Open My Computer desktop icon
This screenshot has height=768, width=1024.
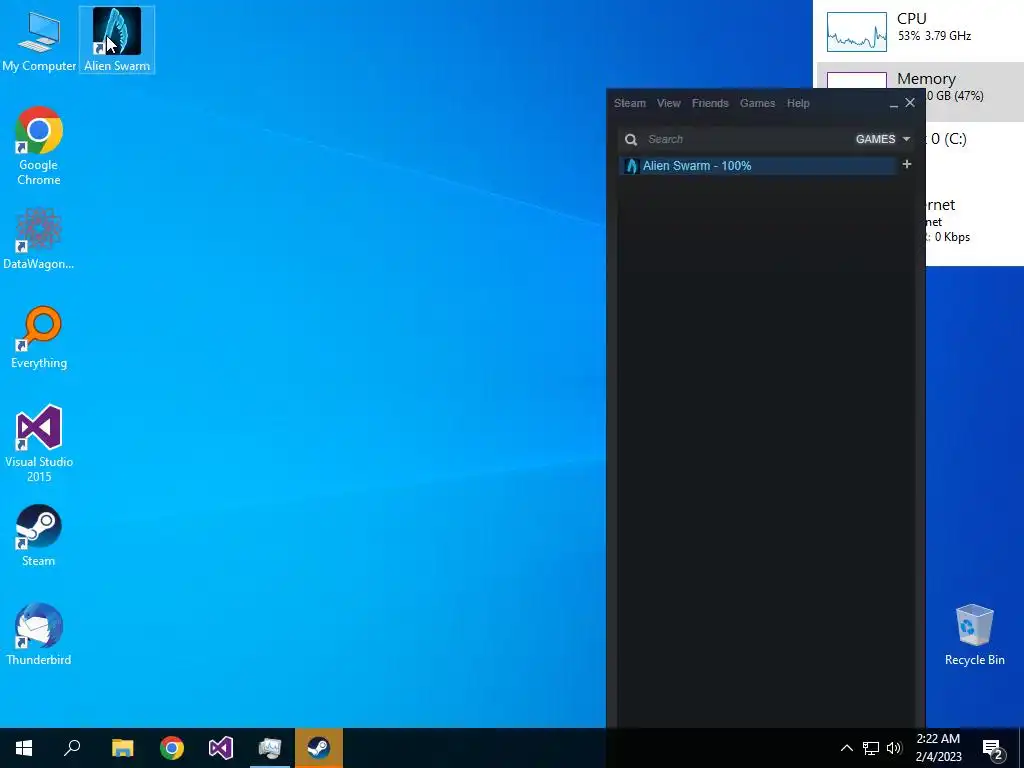[39, 39]
